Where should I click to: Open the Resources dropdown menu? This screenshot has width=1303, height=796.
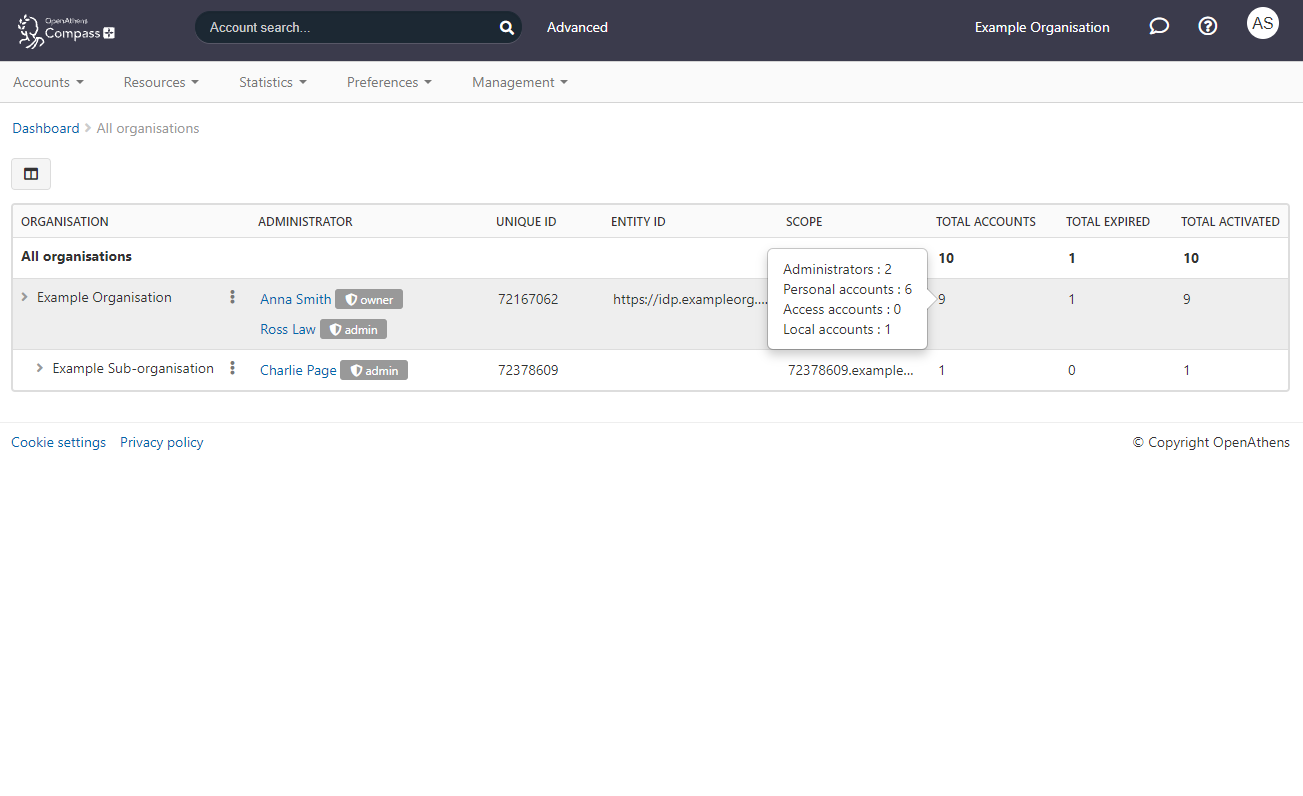click(x=161, y=82)
